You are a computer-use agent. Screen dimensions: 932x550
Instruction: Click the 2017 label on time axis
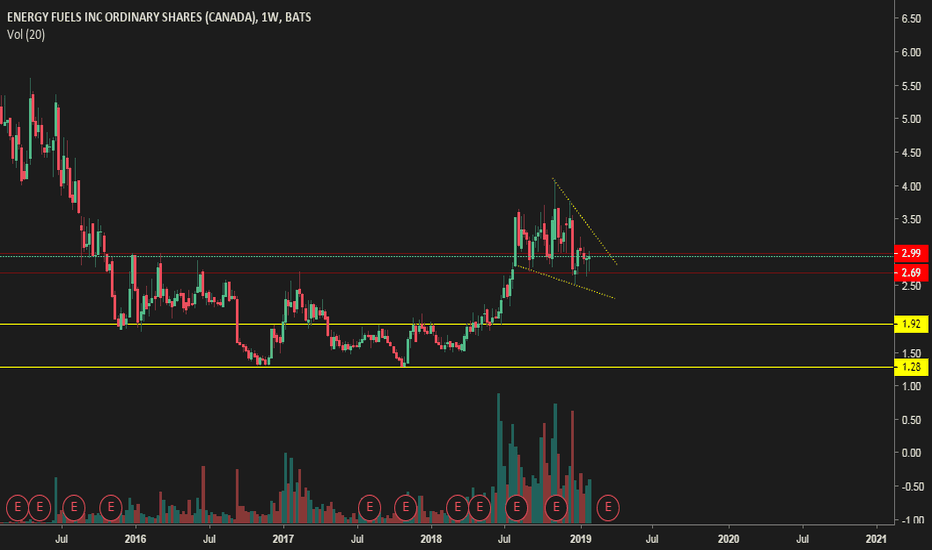point(283,539)
